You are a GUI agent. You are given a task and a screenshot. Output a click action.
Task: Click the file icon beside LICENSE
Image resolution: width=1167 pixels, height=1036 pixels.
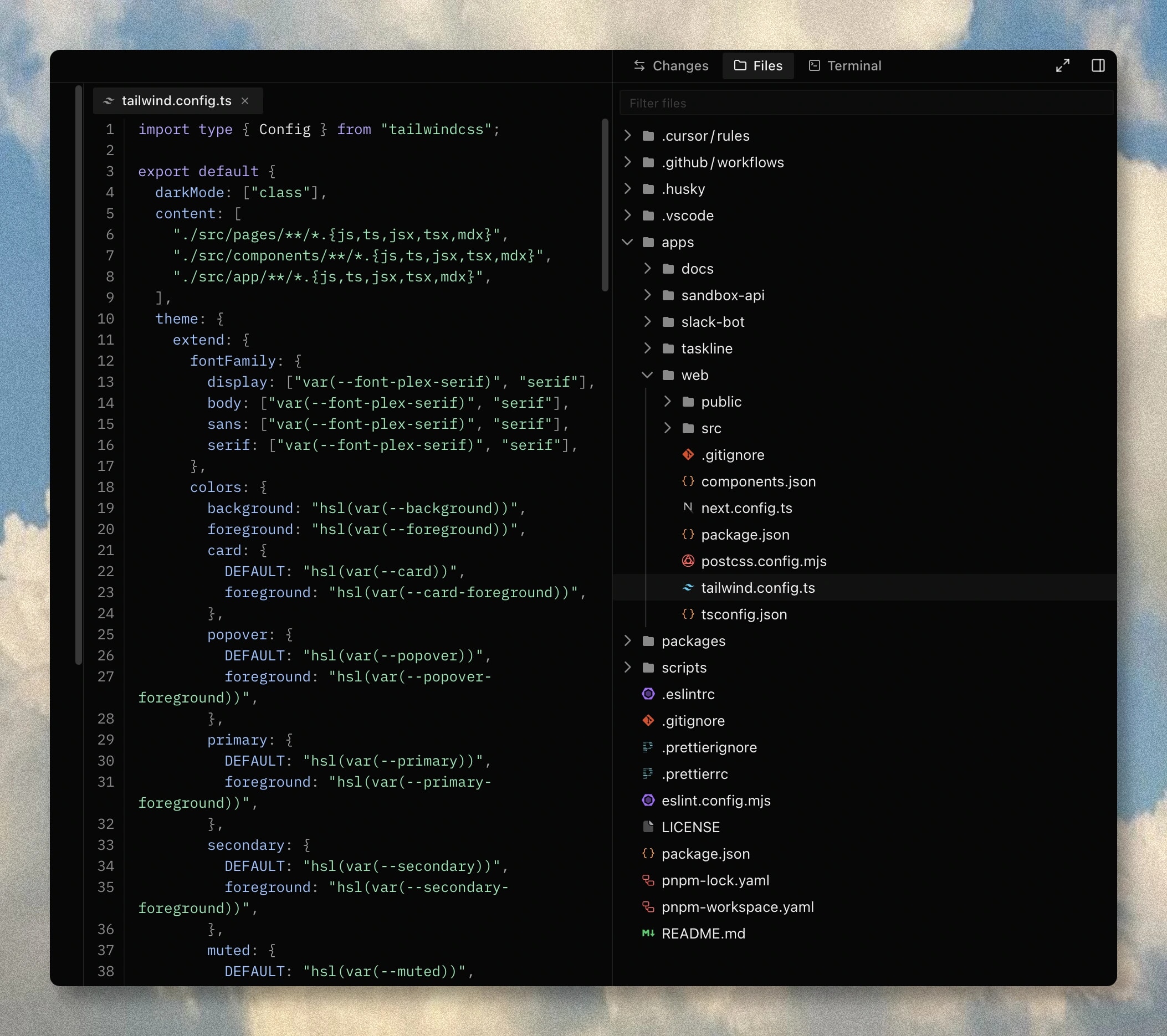[648, 827]
